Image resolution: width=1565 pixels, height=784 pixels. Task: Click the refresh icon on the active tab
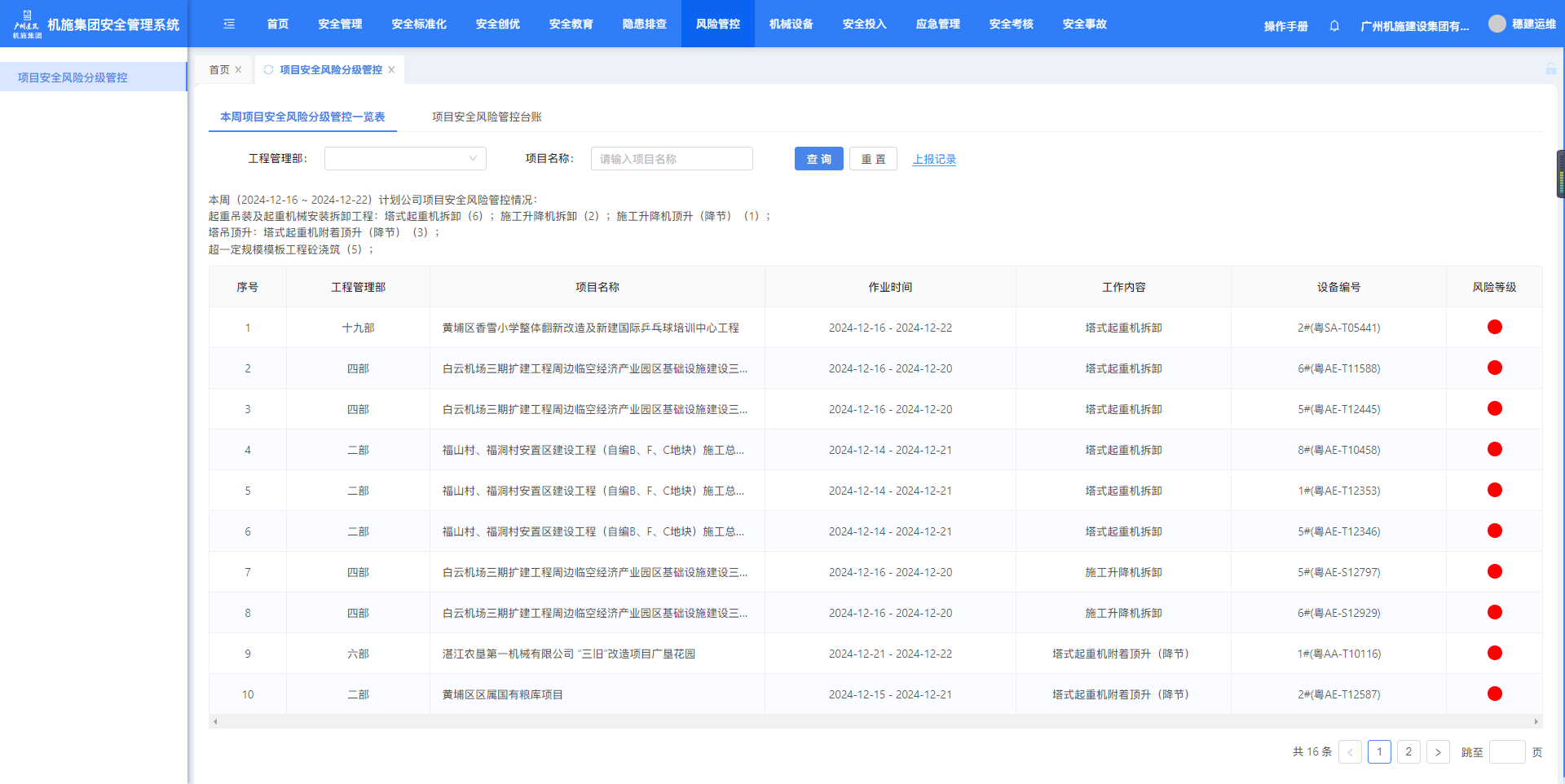pyautogui.click(x=268, y=70)
